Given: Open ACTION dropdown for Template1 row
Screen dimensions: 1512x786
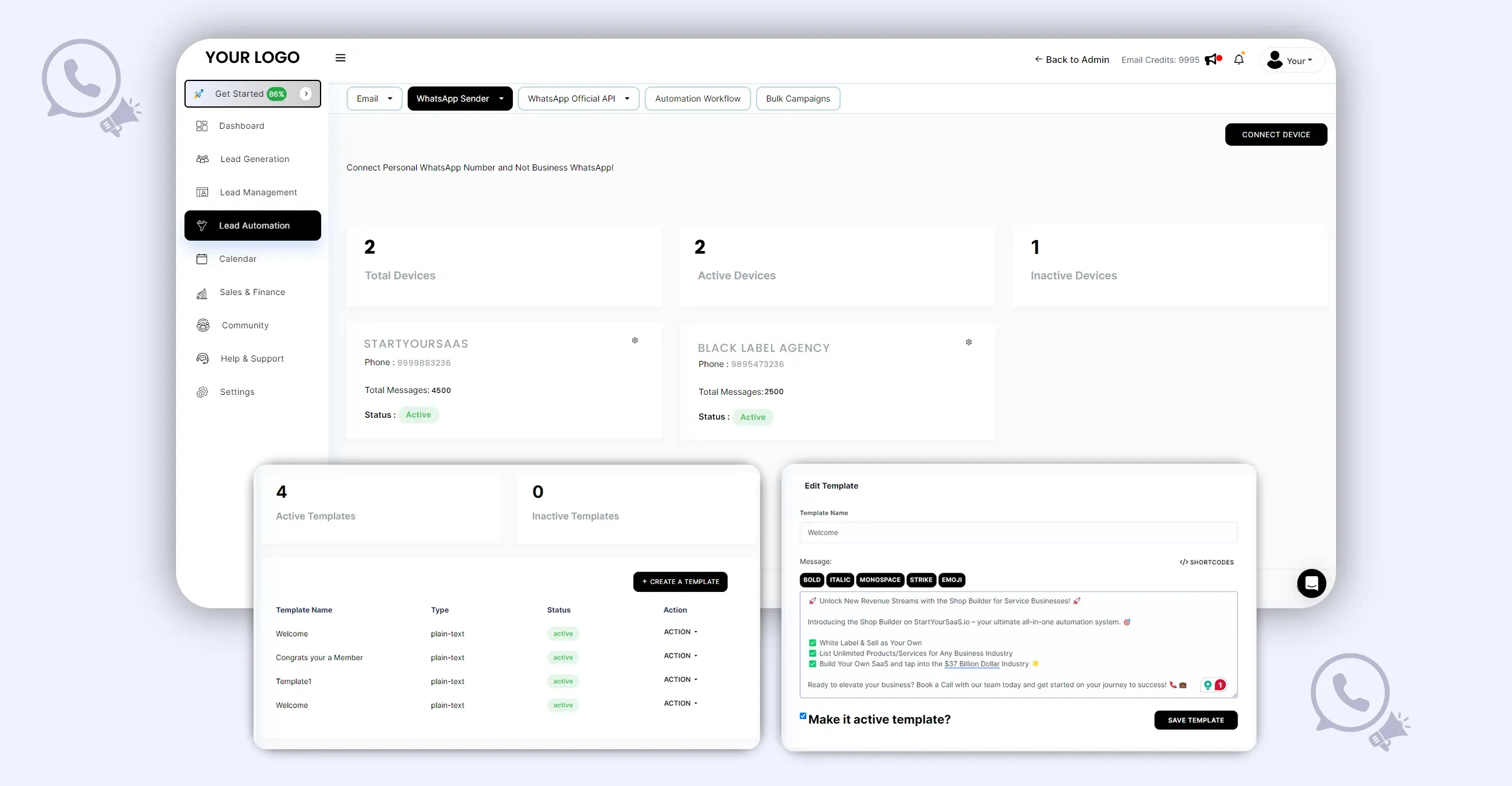Looking at the screenshot, I should click(680, 680).
